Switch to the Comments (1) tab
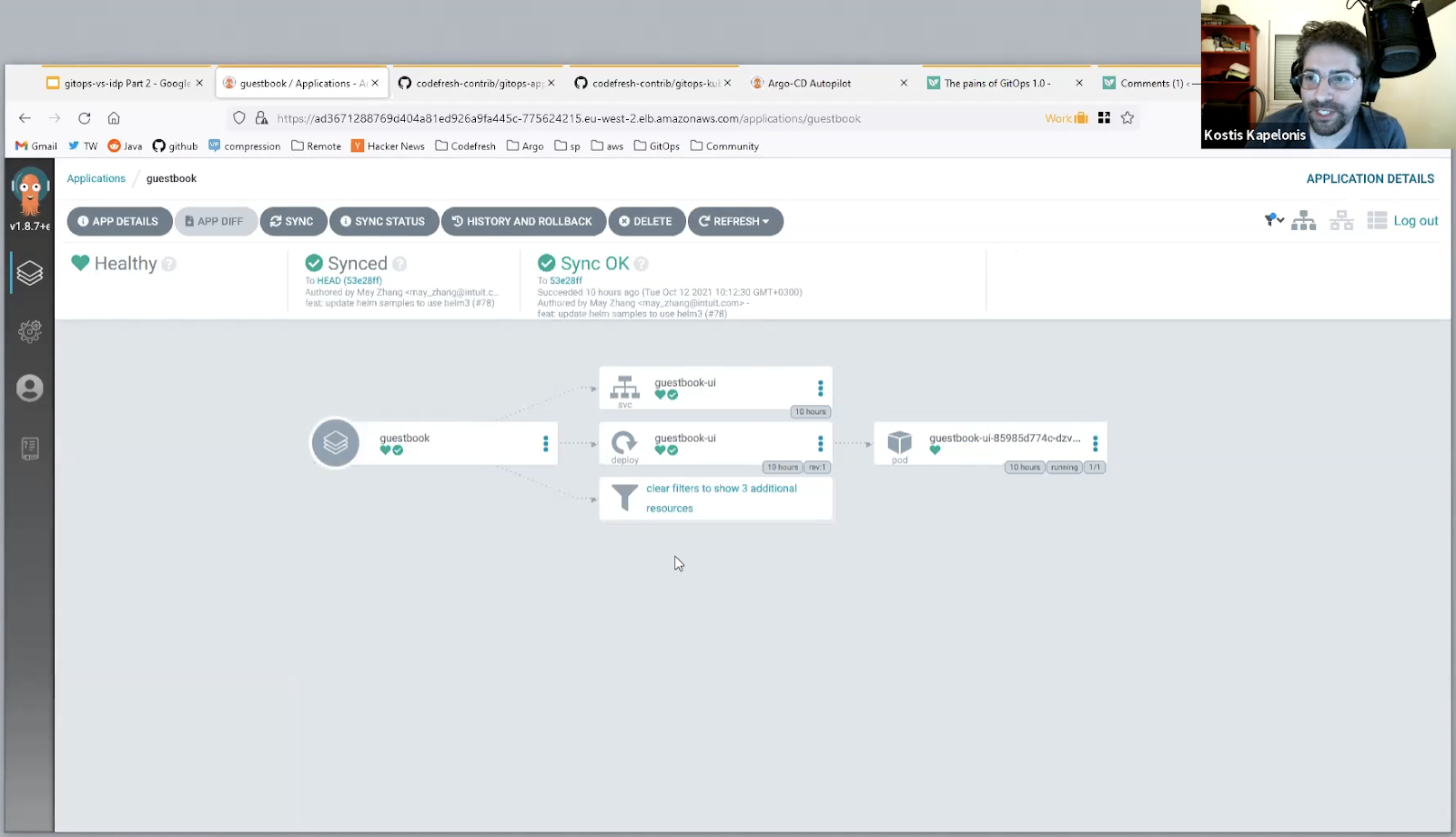The height and width of the screenshot is (837, 1456). click(1148, 83)
